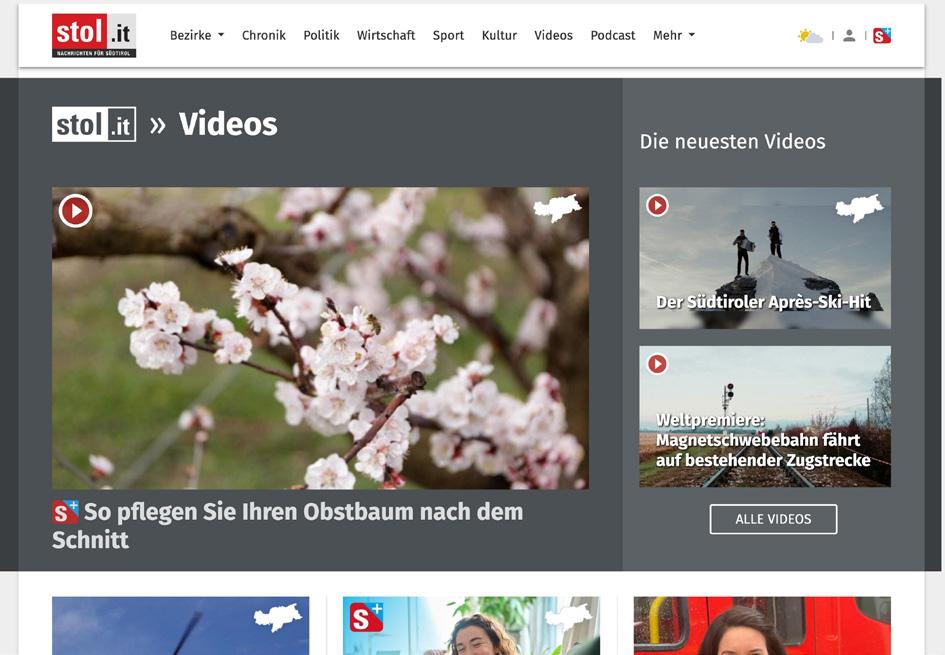Open the railway track Magnetschwebebahn thumbnail
This screenshot has height=655, width=945.
(765, 416)
